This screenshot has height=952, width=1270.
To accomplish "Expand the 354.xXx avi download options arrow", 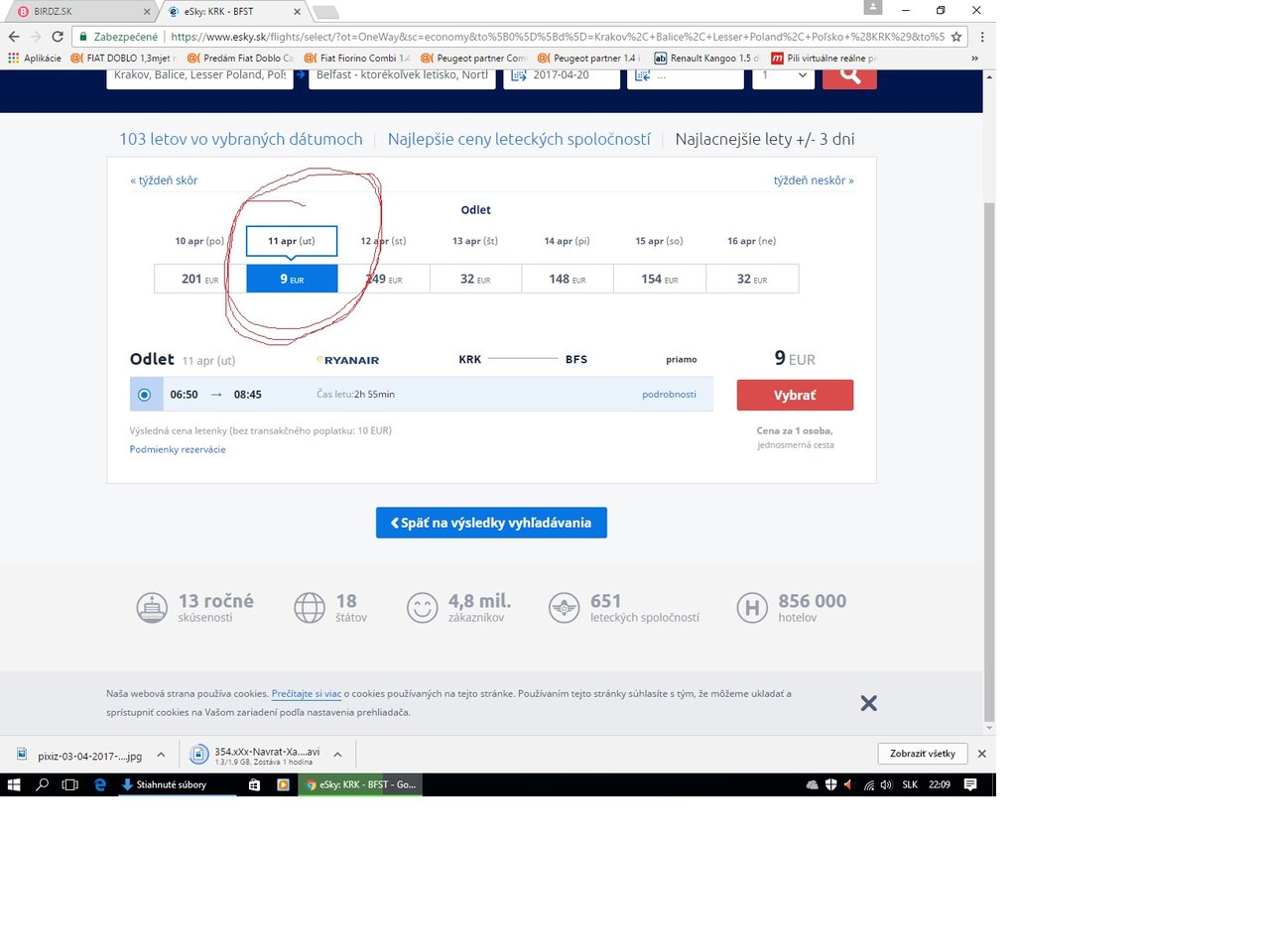I will coord(337,755).
